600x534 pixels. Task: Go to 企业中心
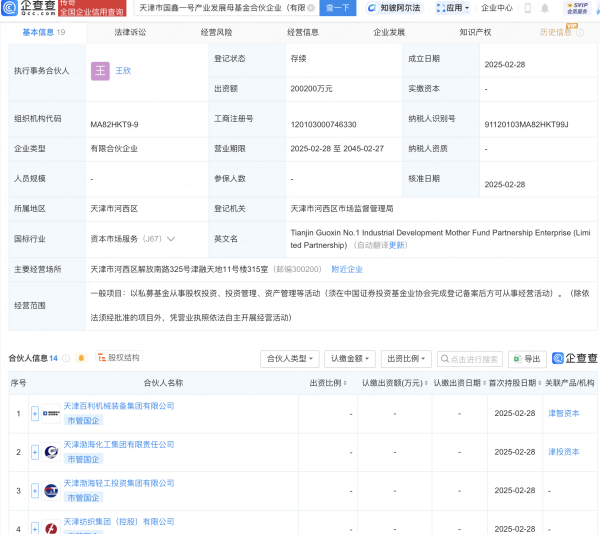(497, 8)
